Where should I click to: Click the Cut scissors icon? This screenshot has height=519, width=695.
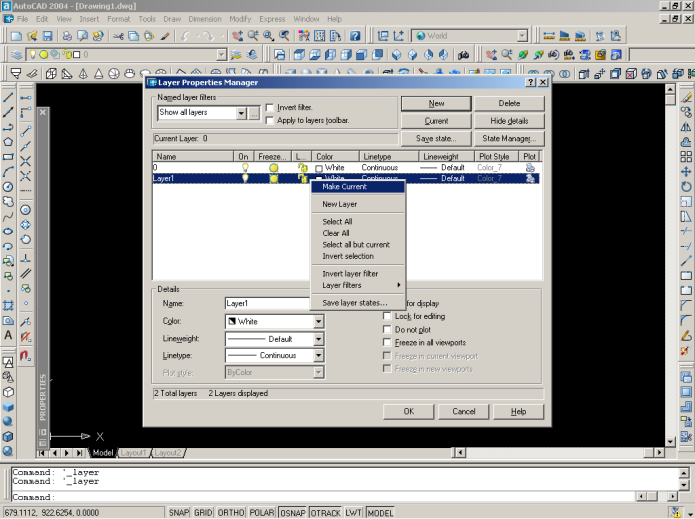118,36
